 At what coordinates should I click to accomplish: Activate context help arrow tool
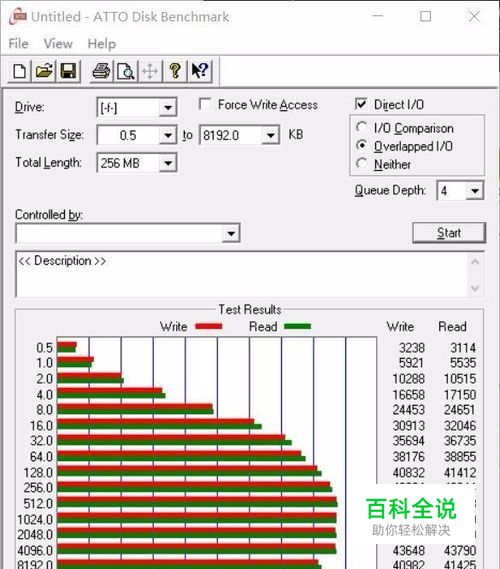[200, 71]
